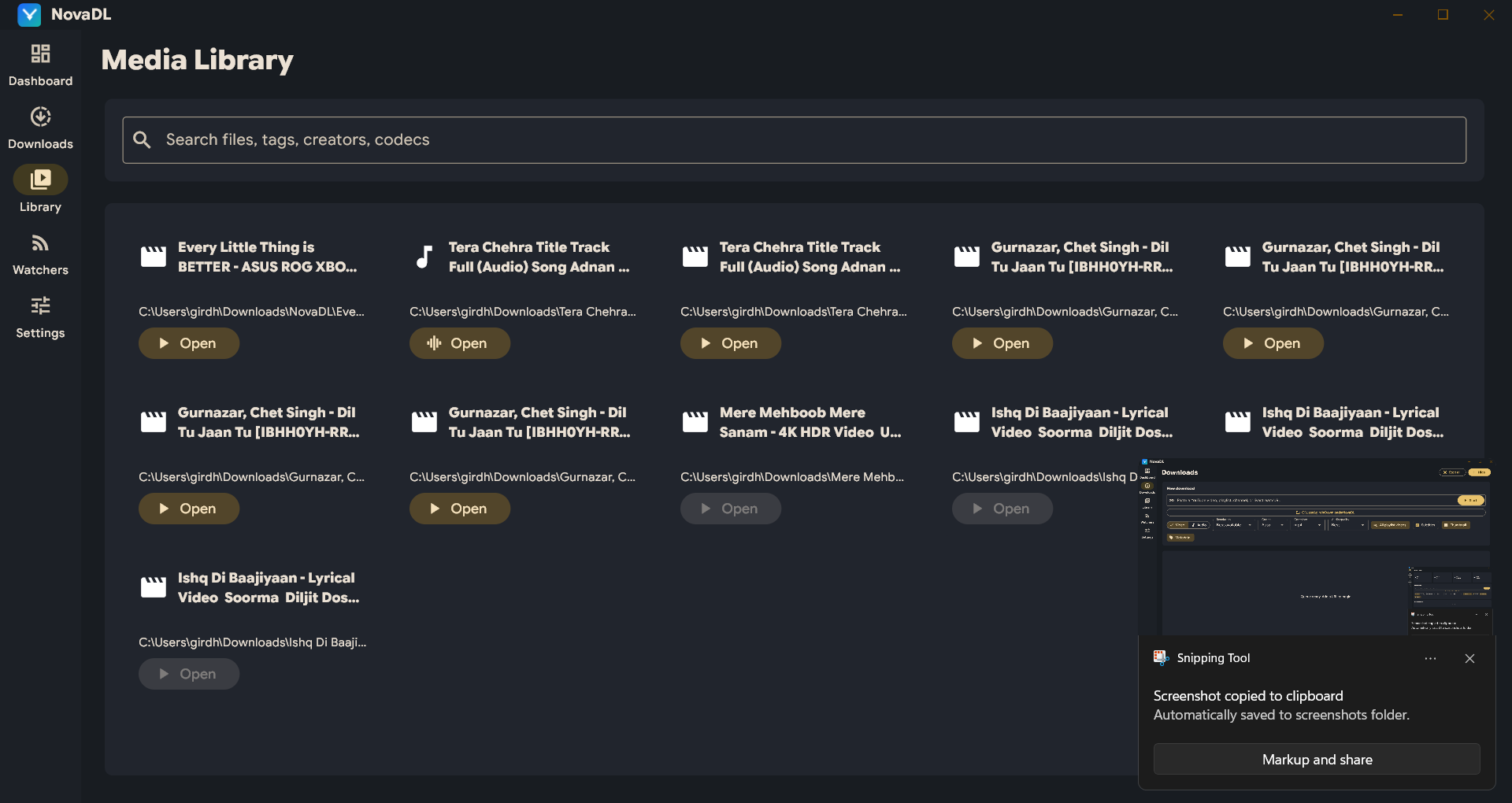This screenshot has width=1512, height=803.
Task: Open the Every Little Thing is BETTER video
Action: click(189, 343)
